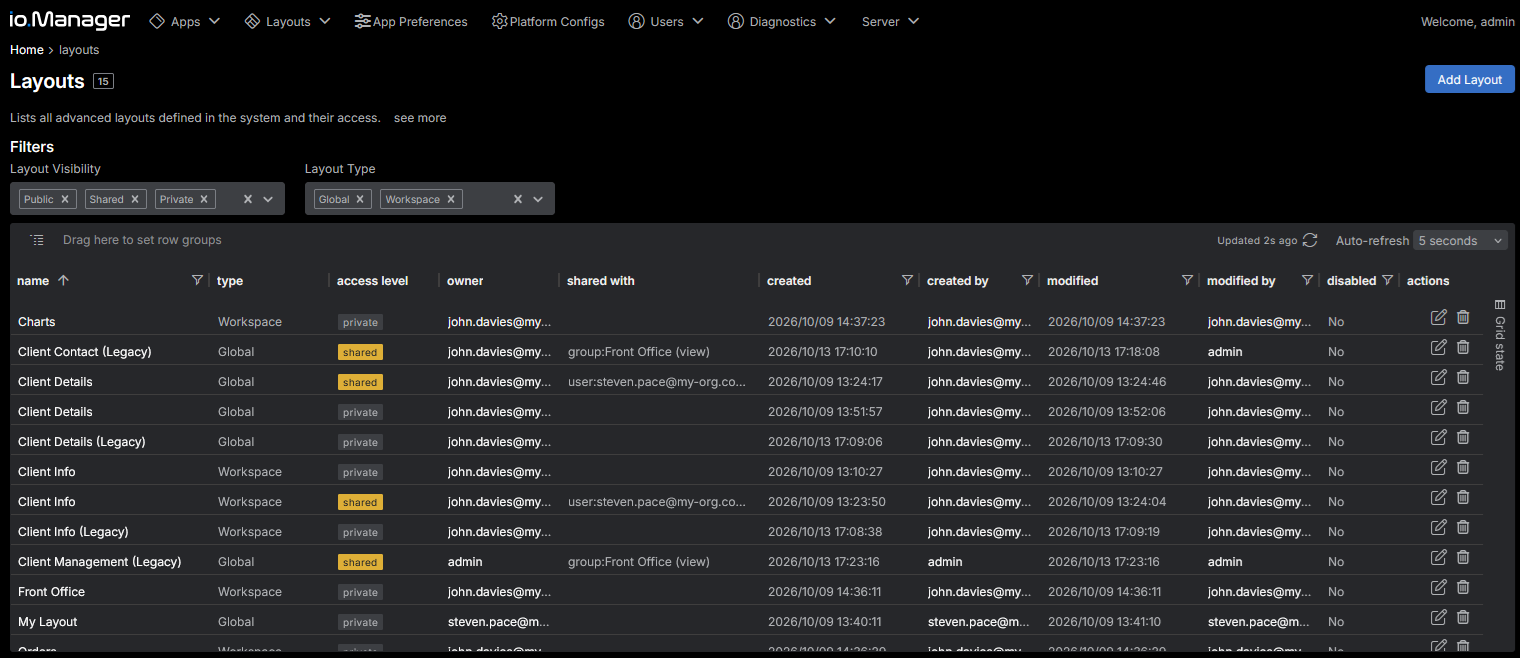Sort by the name column header

[33, 281]
